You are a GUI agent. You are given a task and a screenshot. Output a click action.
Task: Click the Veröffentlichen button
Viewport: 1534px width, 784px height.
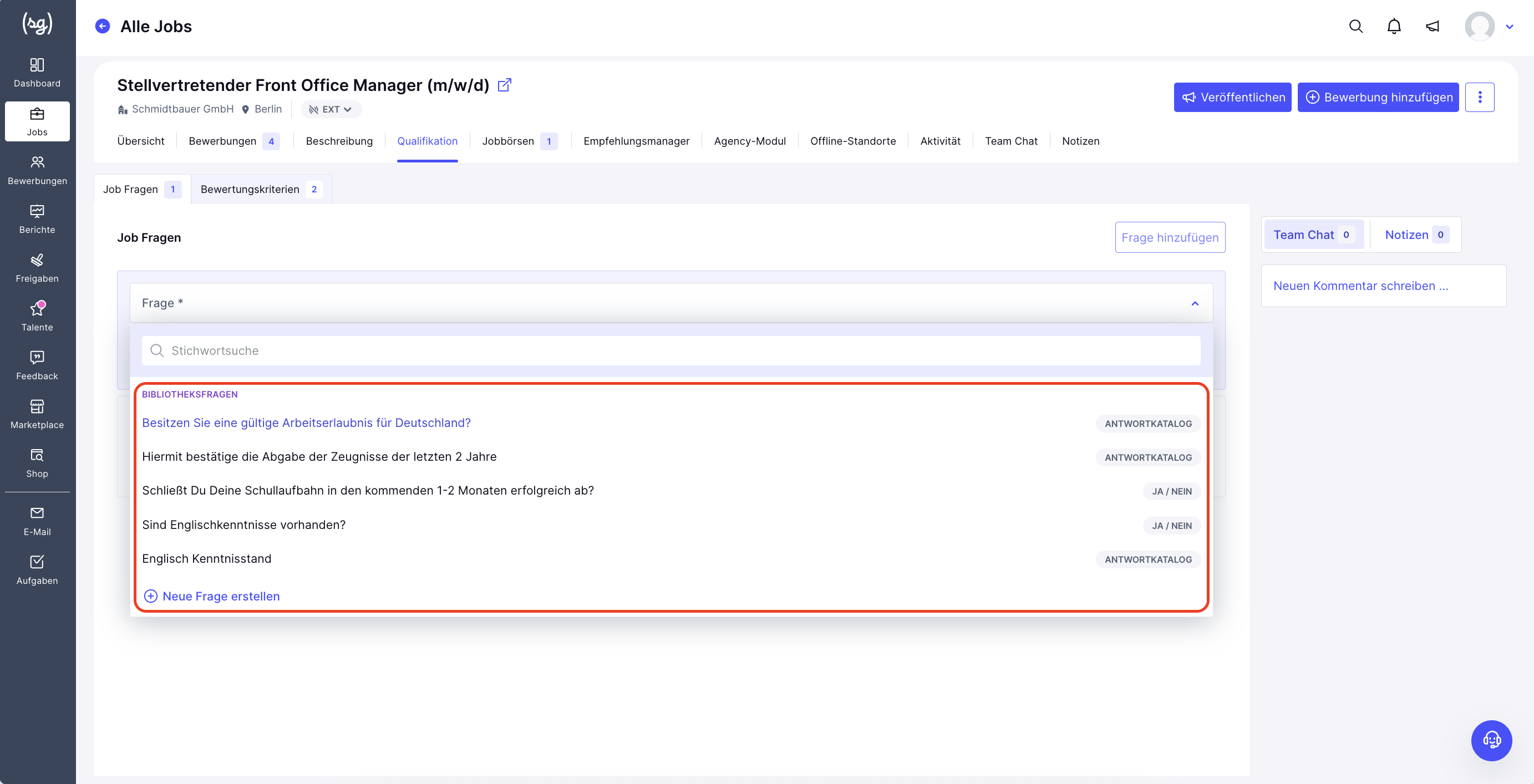point(1232,97)
